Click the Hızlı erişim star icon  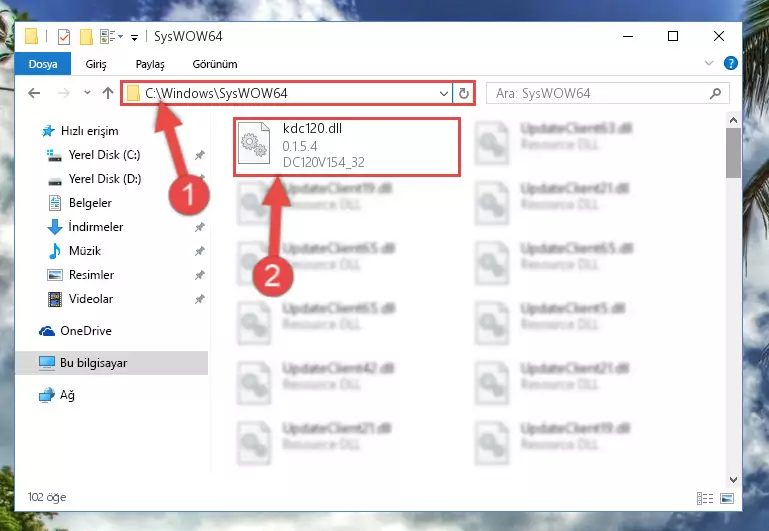(x=48, y=131)
